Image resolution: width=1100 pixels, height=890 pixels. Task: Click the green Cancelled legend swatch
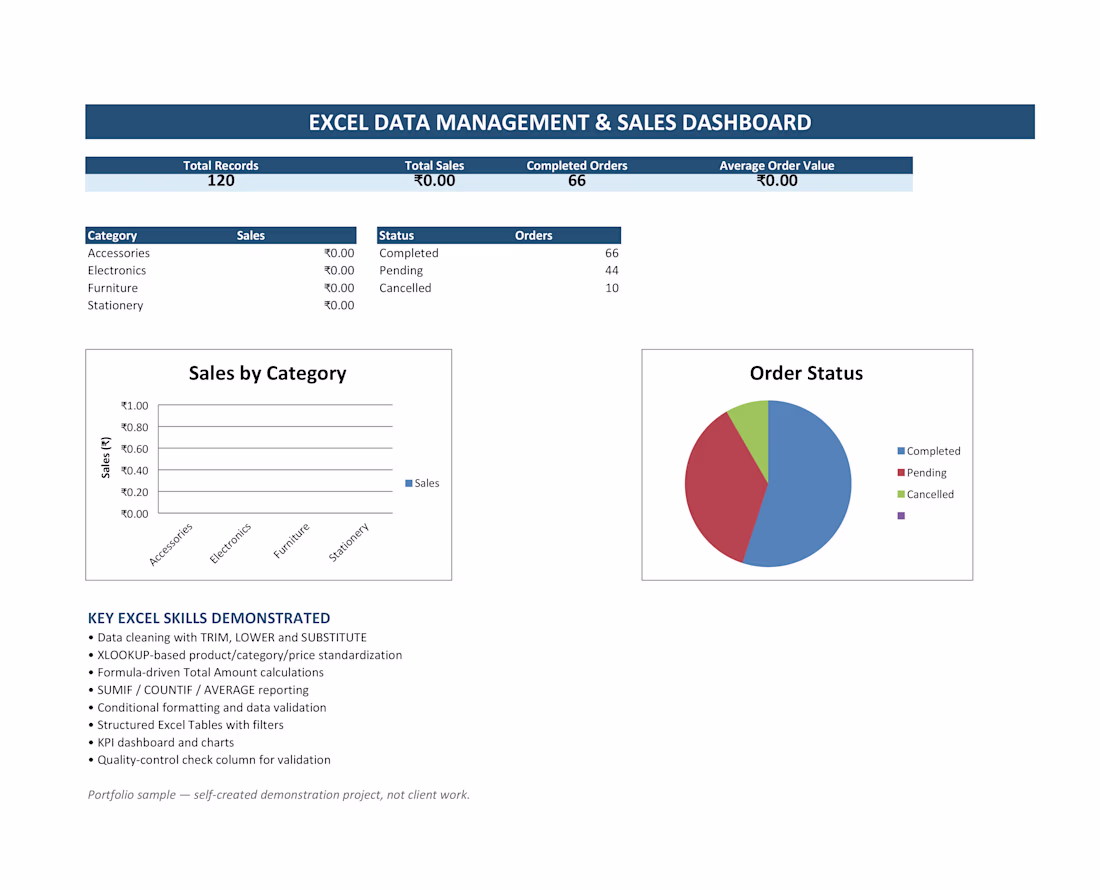tap(901, 494)
